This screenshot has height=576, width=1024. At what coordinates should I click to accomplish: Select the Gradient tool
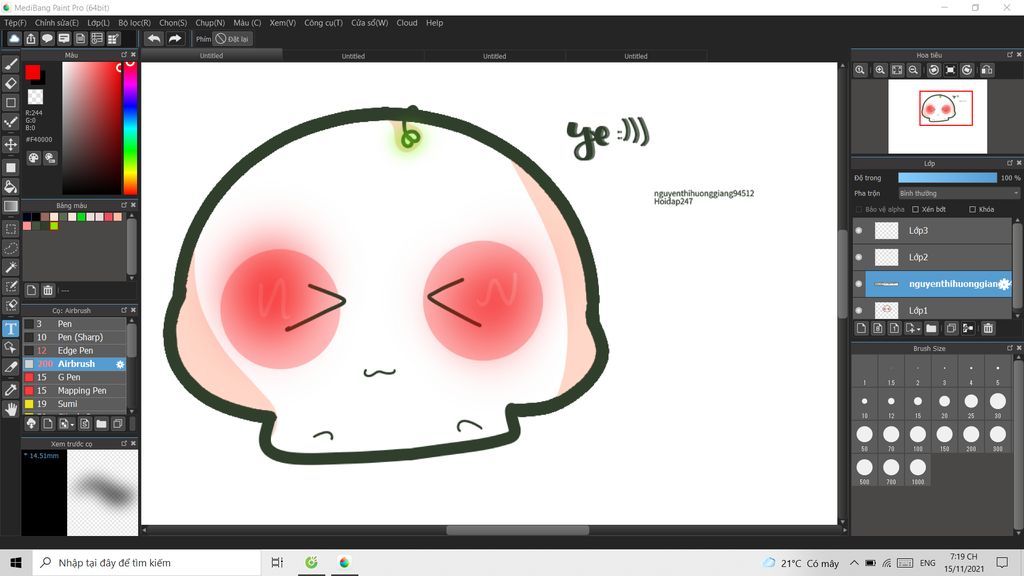(11, 206)
